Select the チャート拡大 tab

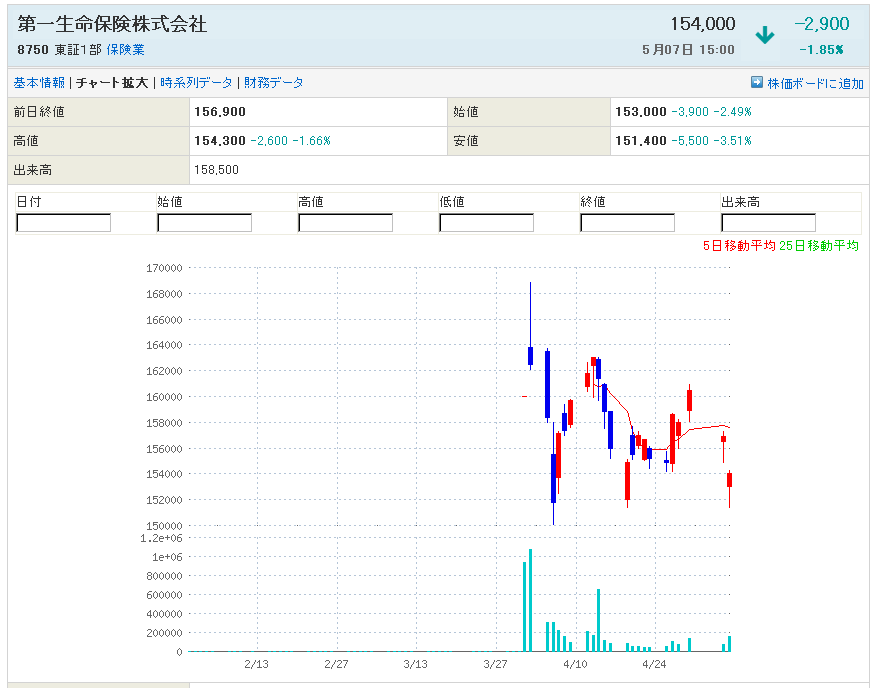click(x=112, y=83)
